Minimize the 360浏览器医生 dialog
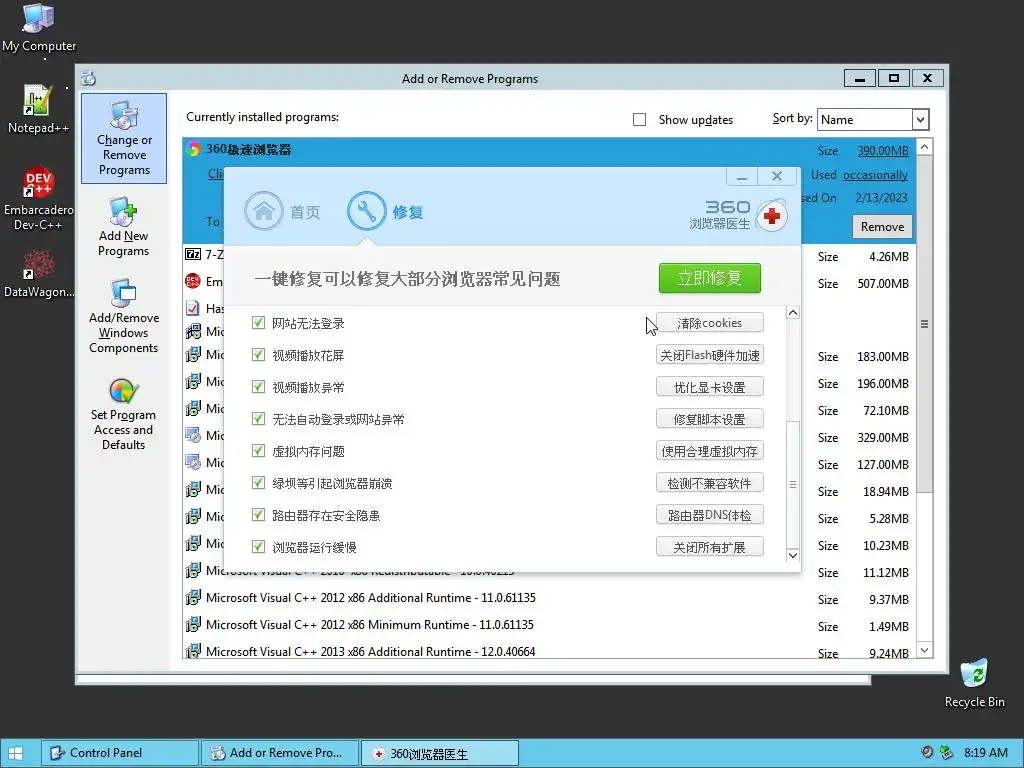 (x=742, y=176)
